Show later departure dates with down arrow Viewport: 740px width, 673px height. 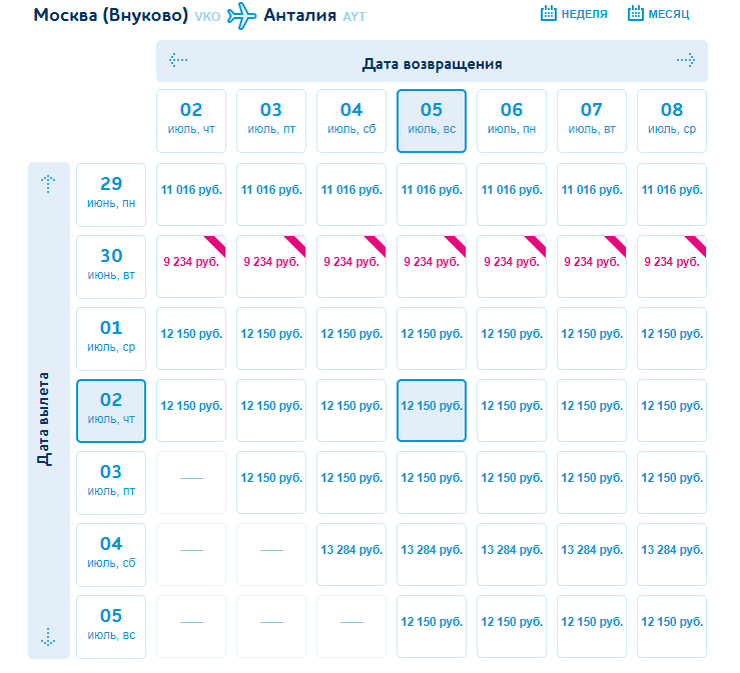click(x=48, y=637)
